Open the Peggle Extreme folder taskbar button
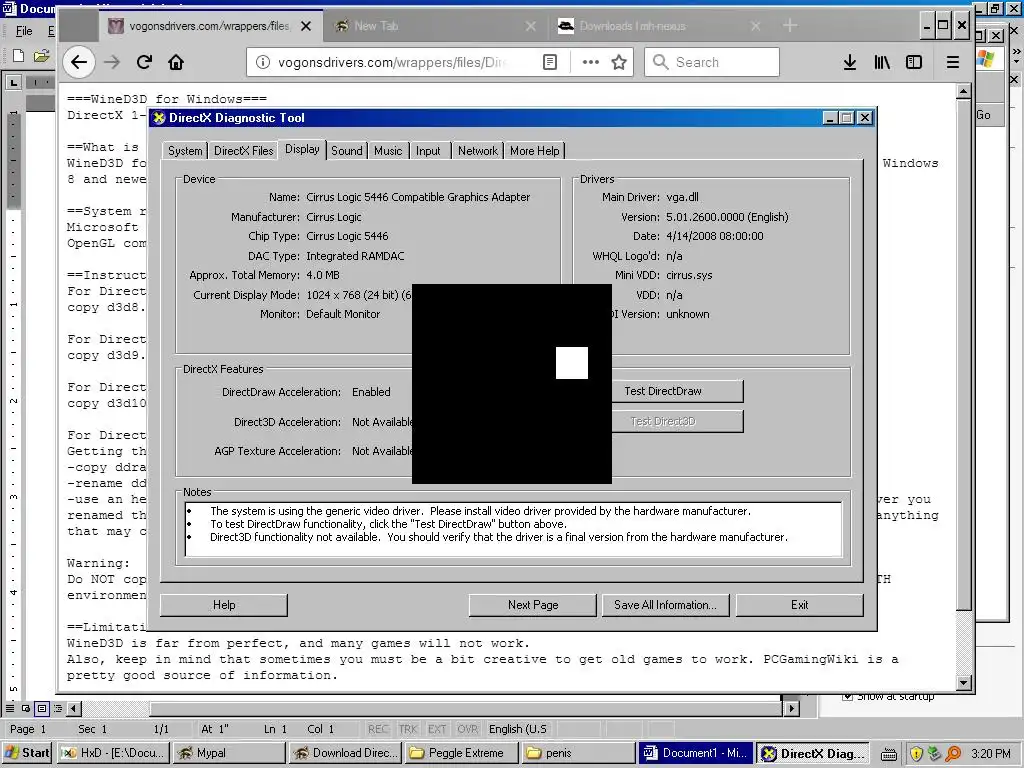This screenshot has width=1024, height=768. 463,753
